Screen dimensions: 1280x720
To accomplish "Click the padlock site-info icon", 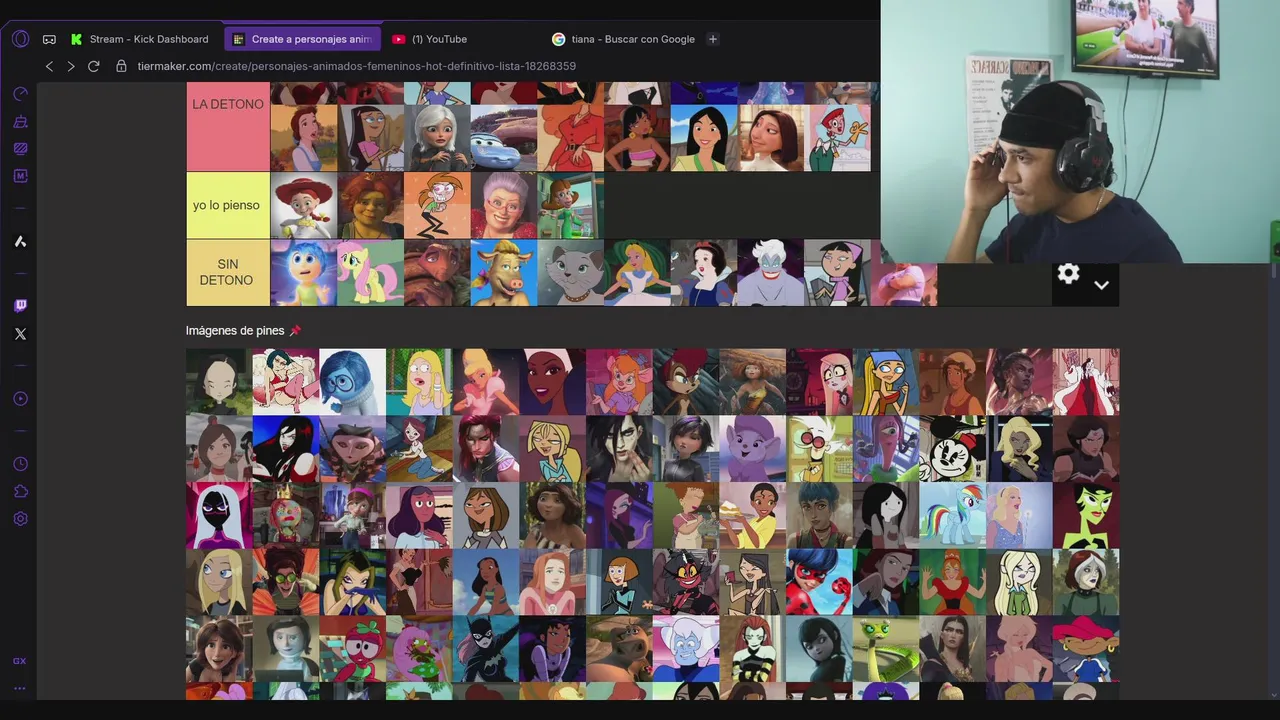I will [122, 66].
